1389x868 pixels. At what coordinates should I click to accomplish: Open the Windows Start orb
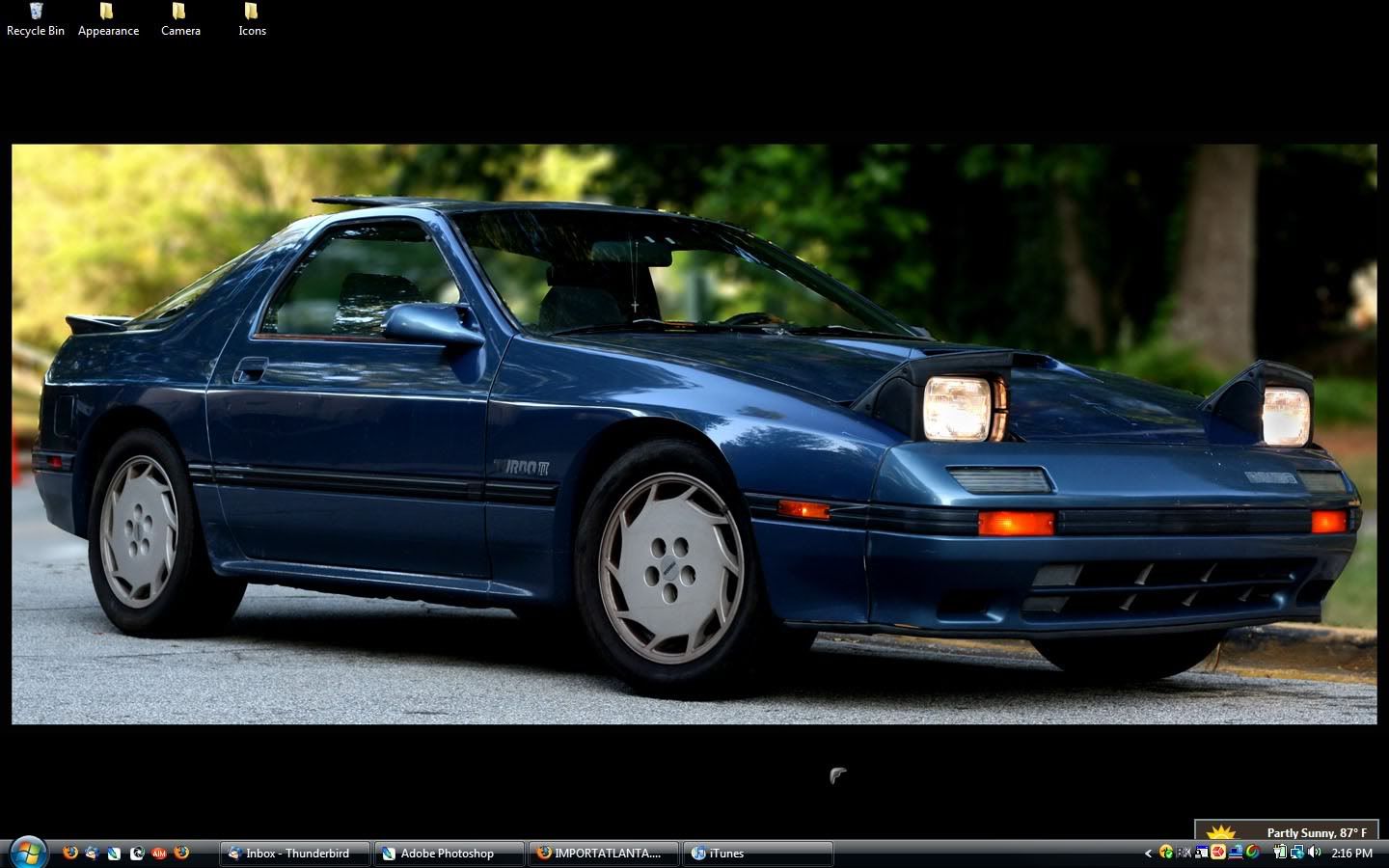pyautogui.click(x=28, y=853)
